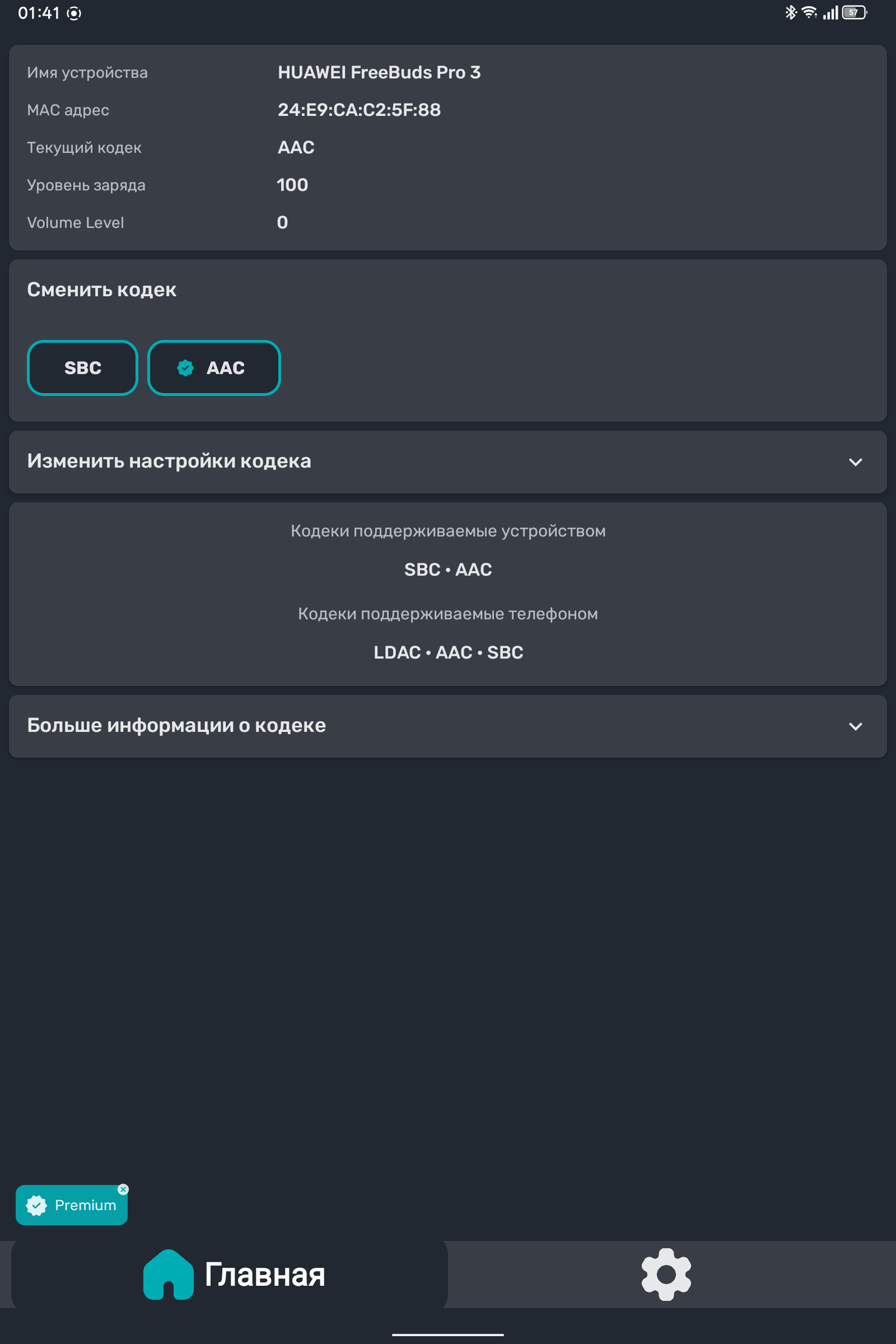Dismiss the Premium badge with small x
Viewport: 896px width, 1344px height.
click(x=123, y=1189)
